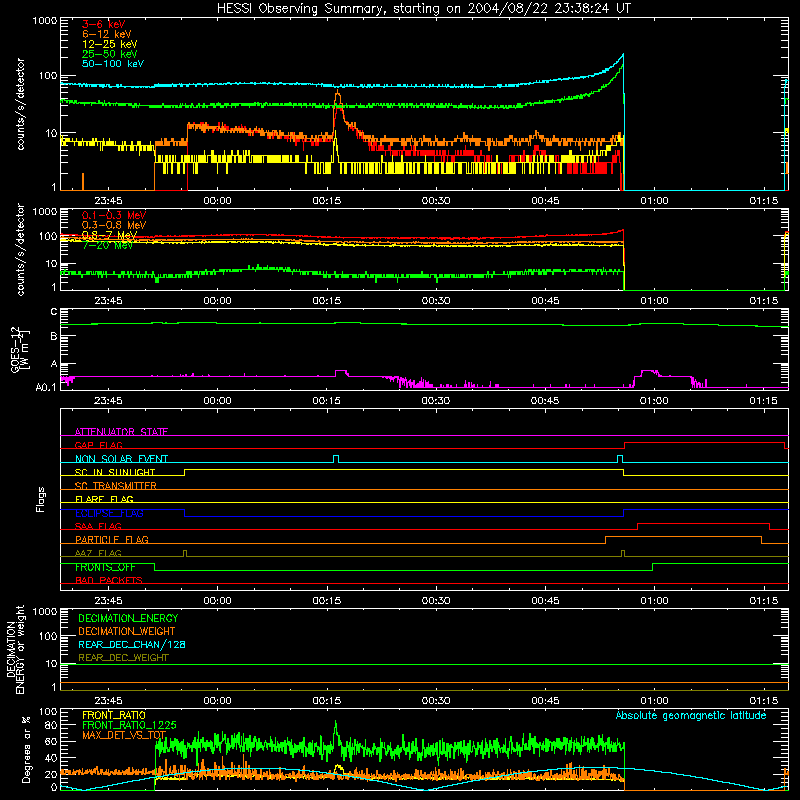This screenshot has height=800, width=800.
Task: Click the vertical Flags axis label
Action: tap(41, 499)
